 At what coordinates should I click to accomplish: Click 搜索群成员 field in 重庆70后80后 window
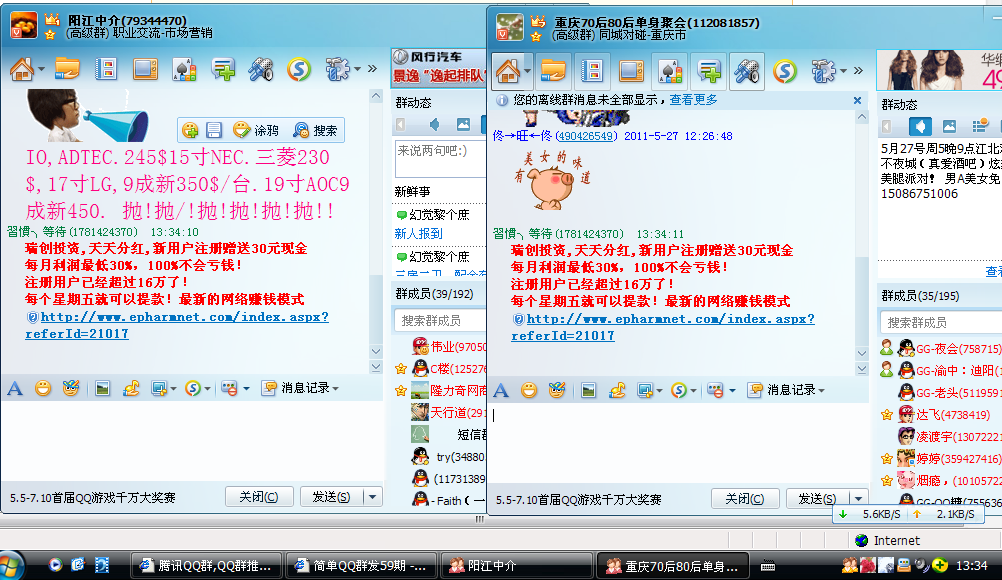[941, 323]
